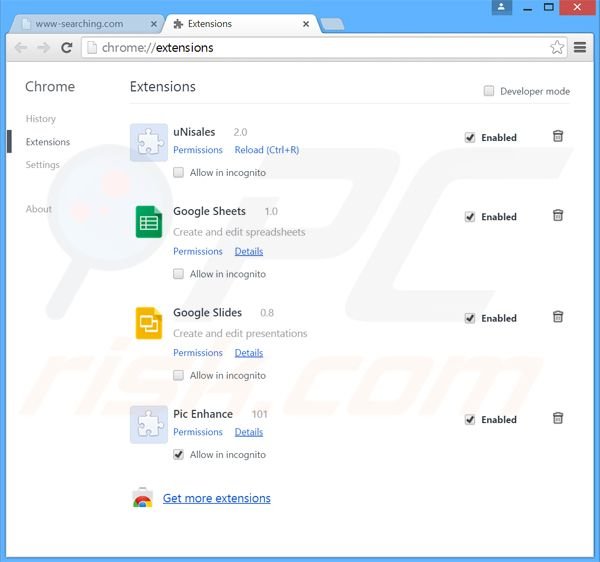View Details link for Google Slides
The height and width of the screenshot is (562, 600).
[249, 353]
